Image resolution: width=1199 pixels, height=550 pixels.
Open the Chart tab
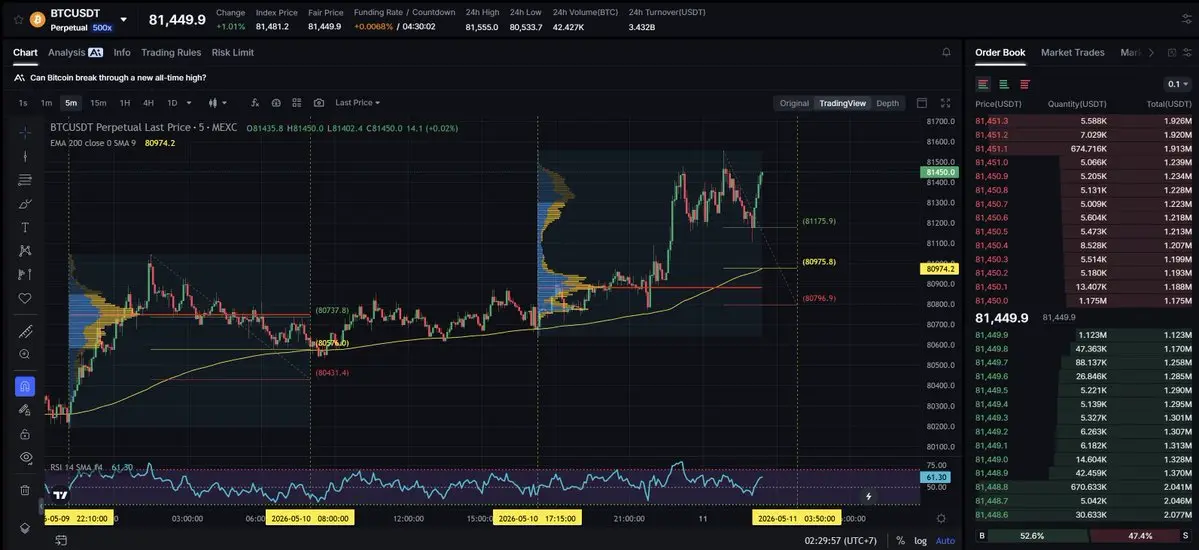coord(25,53)
